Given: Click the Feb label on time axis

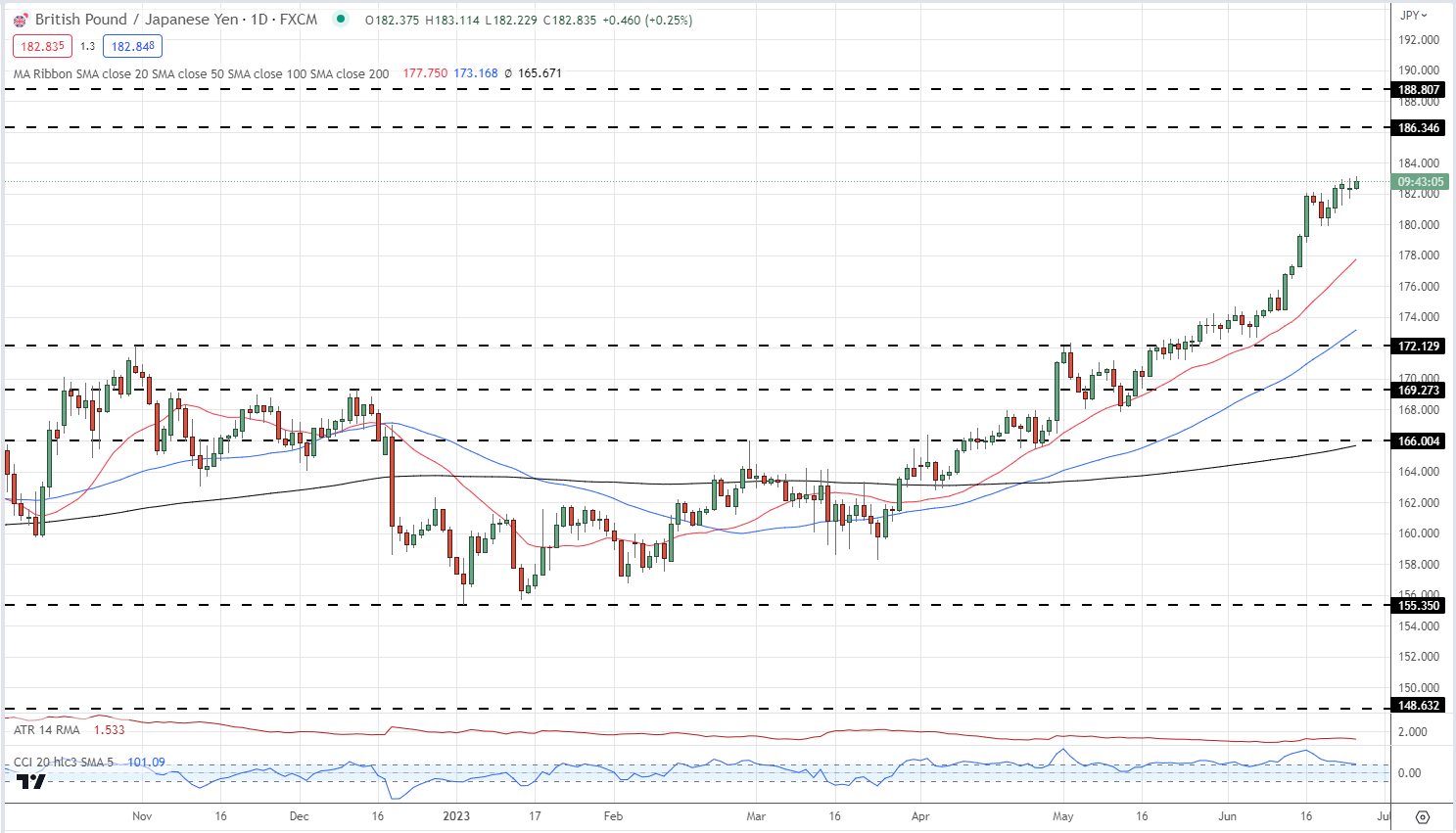Looking at the screenshot, I should click(x=613, y=816).
